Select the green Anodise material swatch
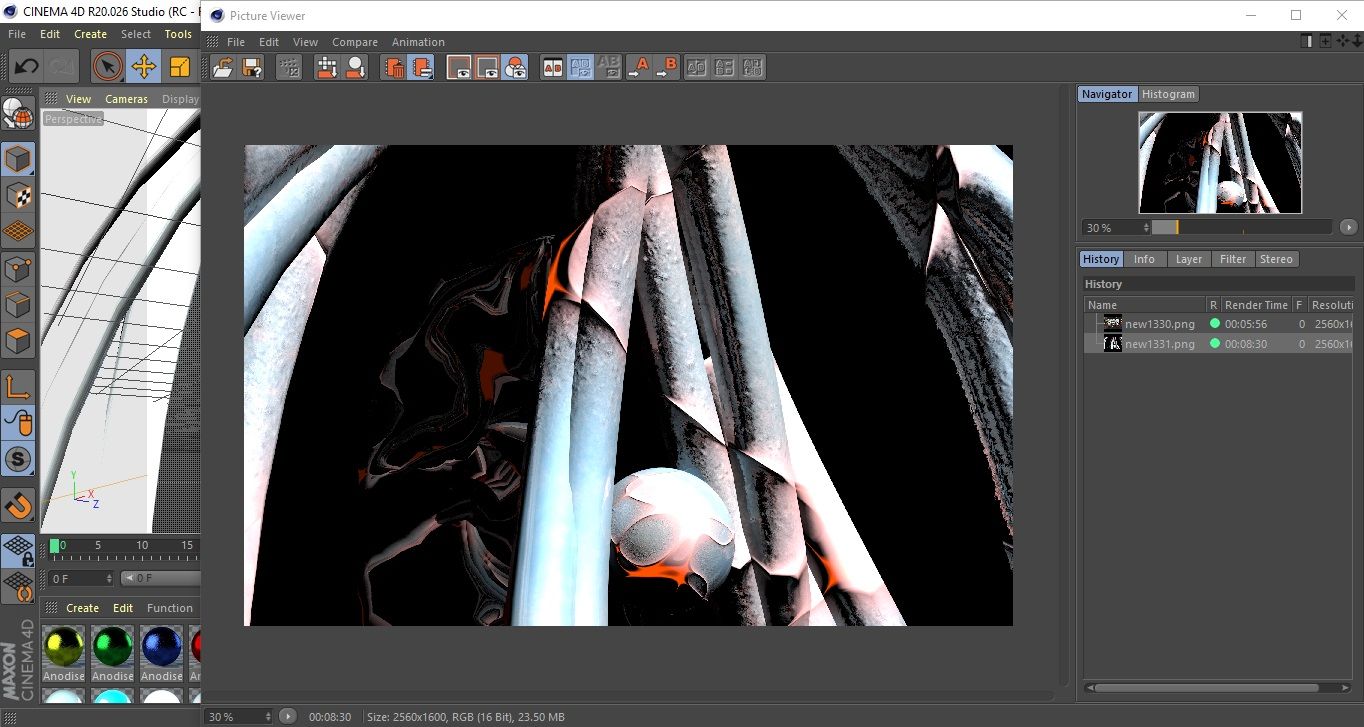 click(112, 646)
